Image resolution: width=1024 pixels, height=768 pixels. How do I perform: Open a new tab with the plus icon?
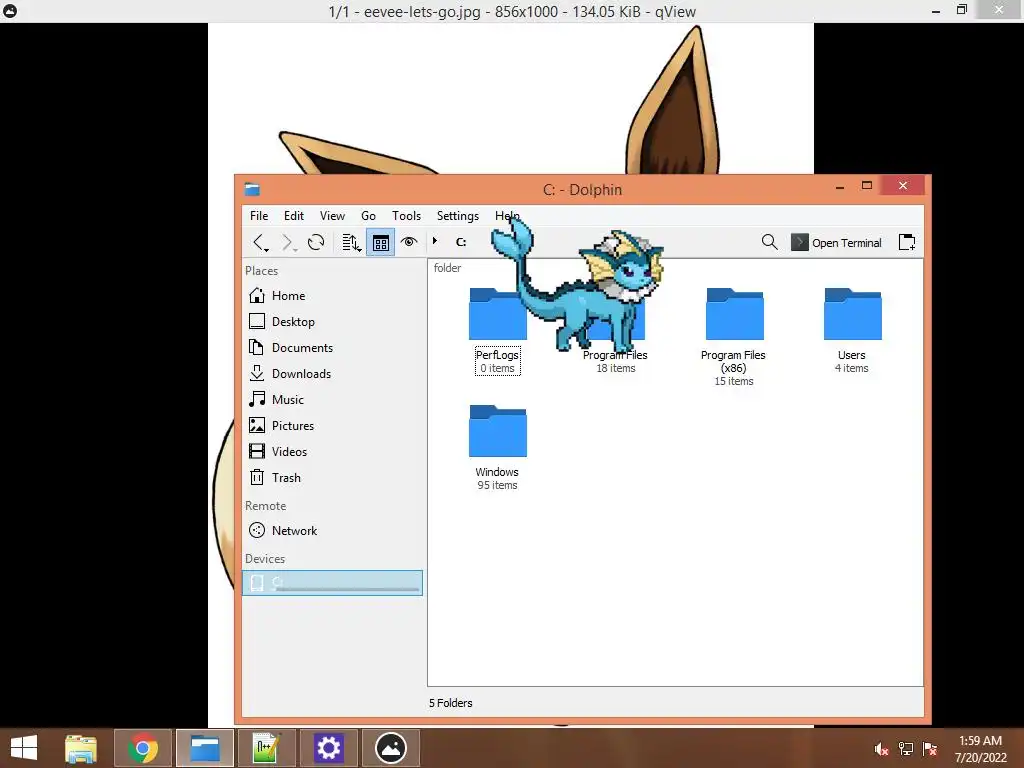coord(907,242)
